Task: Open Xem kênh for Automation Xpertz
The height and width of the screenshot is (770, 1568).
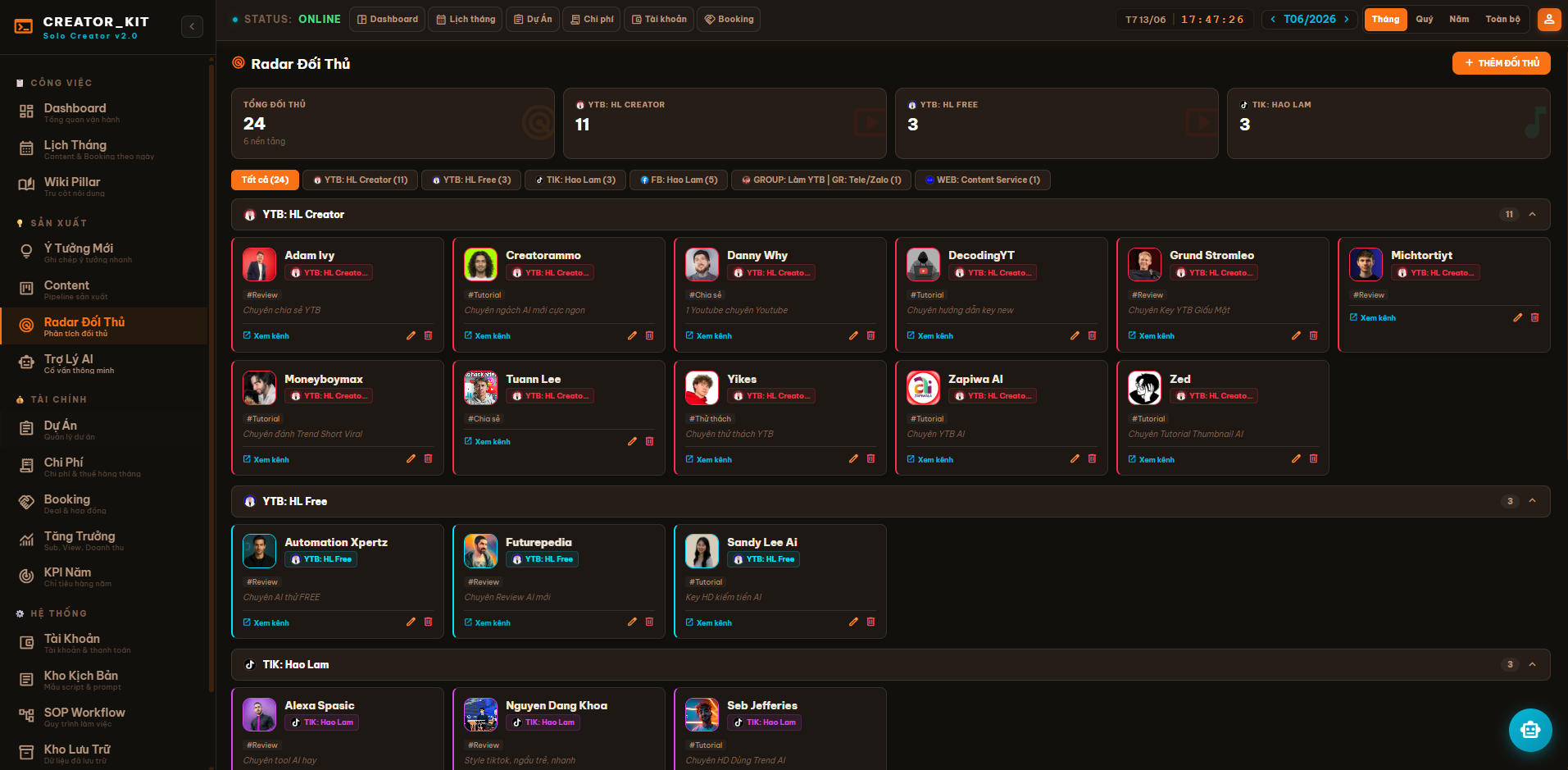Action: (x=266, y=622)
